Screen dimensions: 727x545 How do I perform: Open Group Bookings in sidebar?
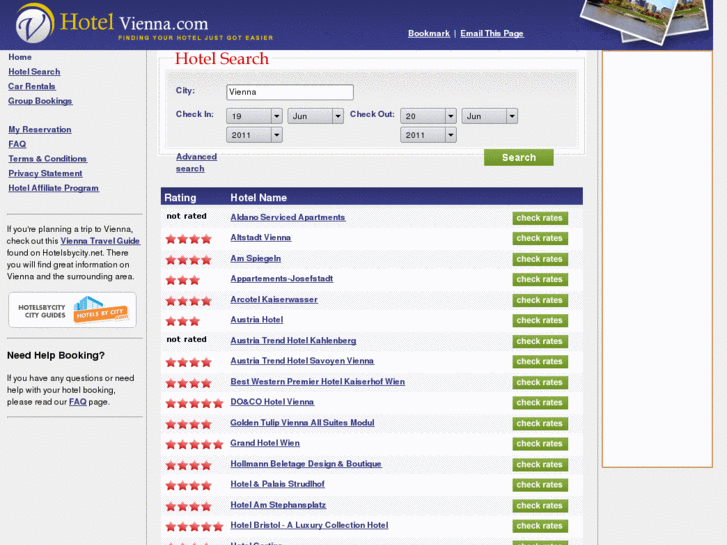pos(40,101)
